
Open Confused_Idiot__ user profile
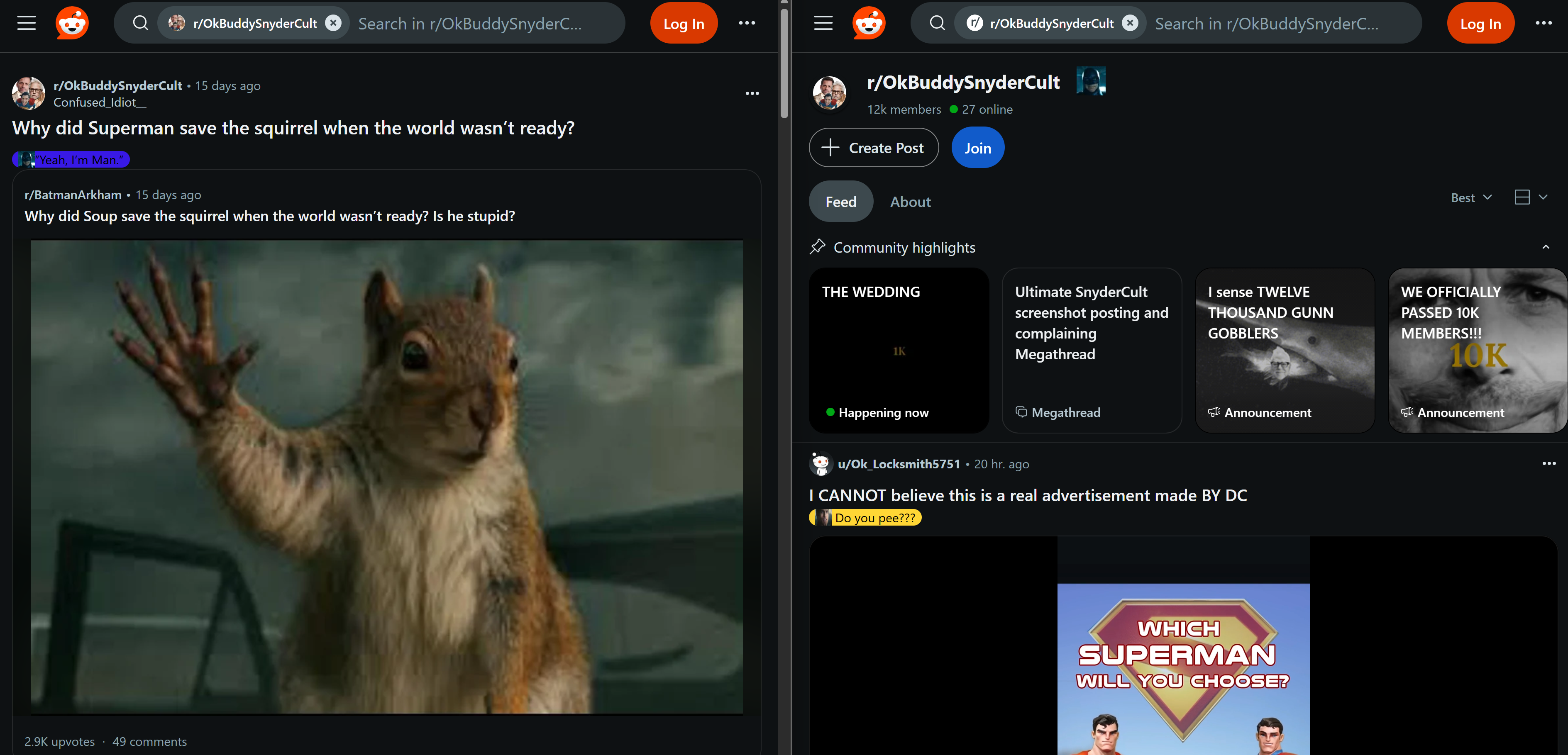100,102
